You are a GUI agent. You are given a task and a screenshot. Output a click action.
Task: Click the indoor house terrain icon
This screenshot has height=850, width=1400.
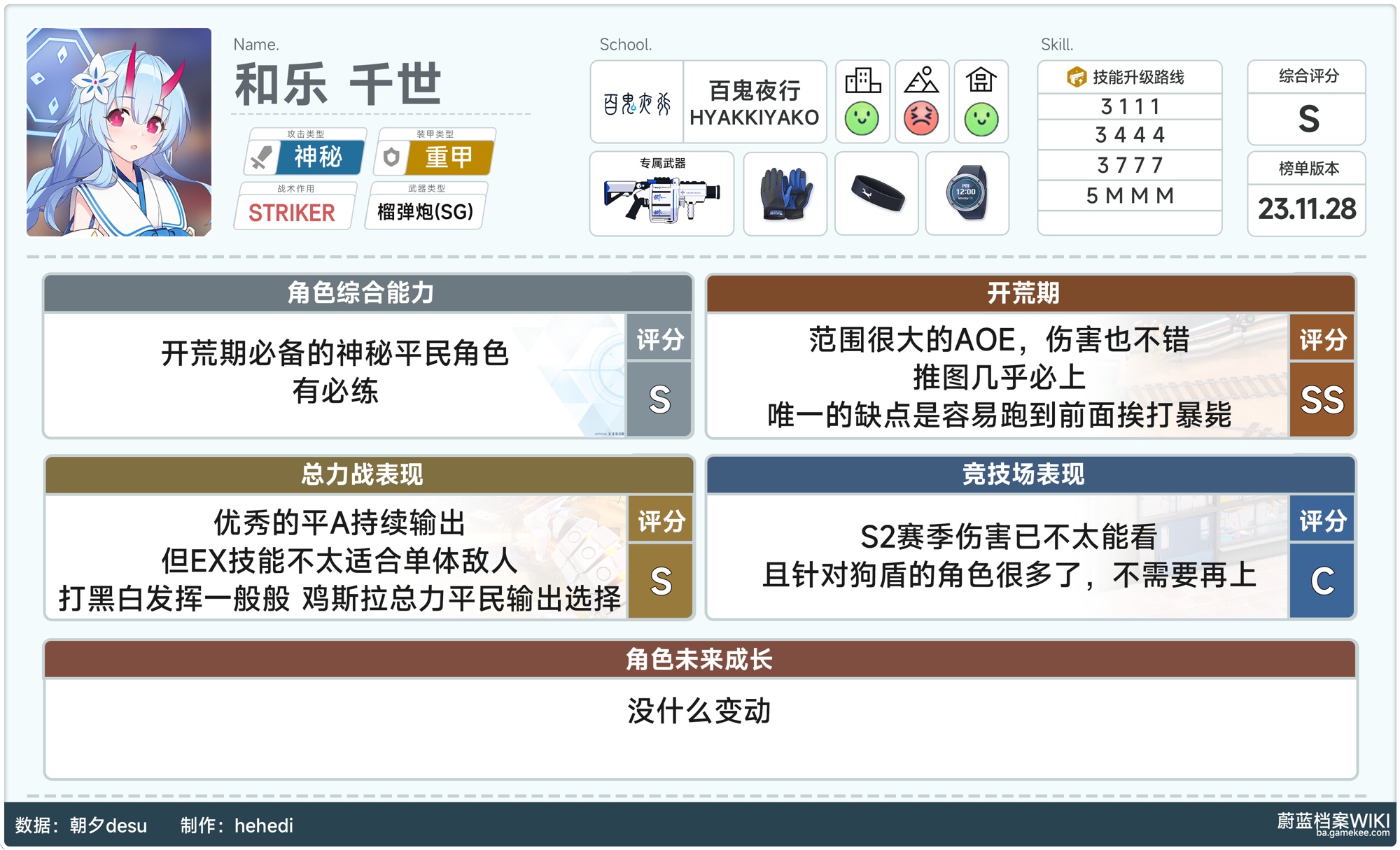click(x=981, y=80)
